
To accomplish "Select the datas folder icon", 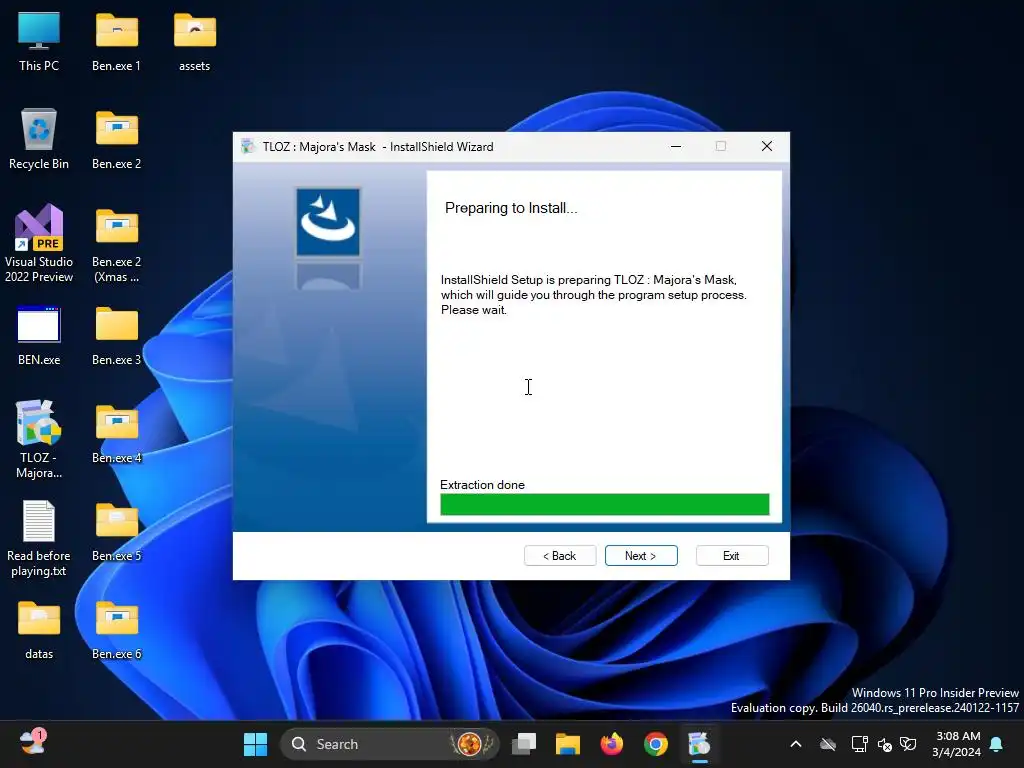I will click(39, 630).
